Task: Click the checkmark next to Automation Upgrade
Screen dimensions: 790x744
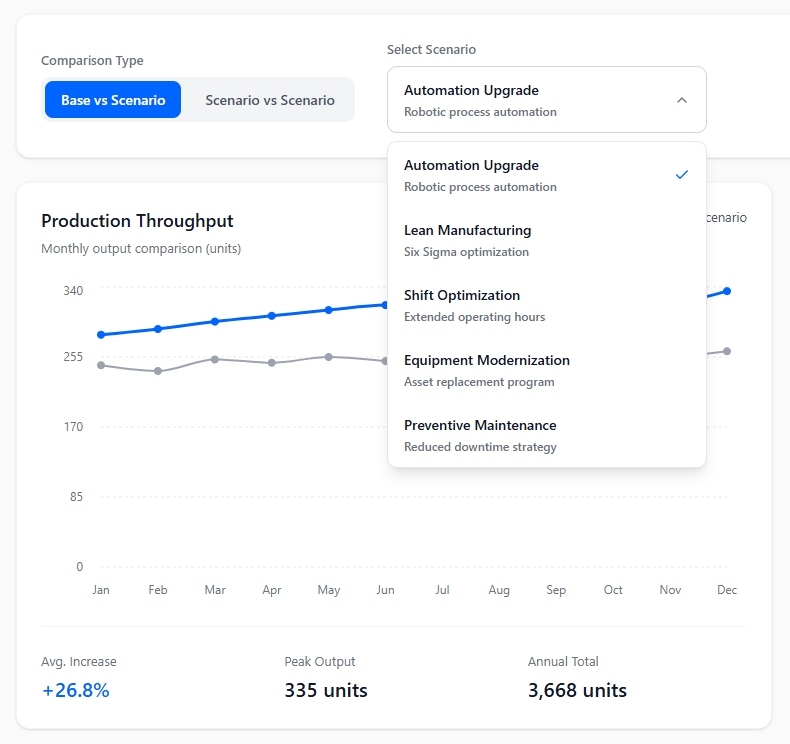Action: coord(682,175)
